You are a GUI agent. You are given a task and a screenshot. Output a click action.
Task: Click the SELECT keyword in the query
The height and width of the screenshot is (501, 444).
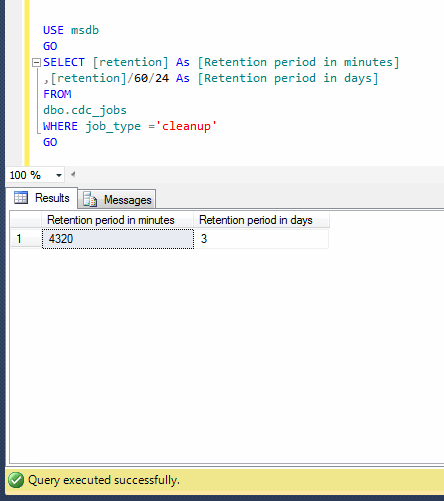click(x=64, y=62)
